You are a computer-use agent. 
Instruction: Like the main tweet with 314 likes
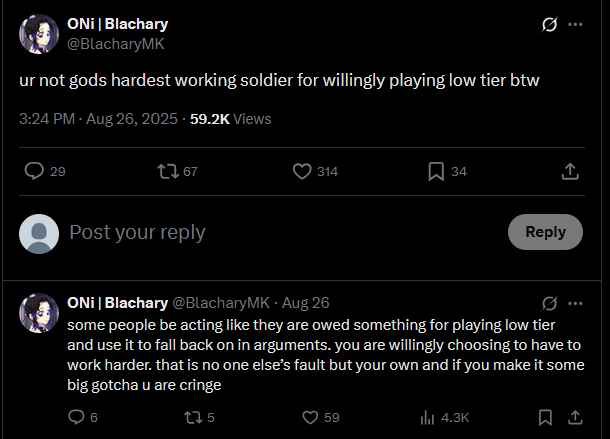point(303,172)
